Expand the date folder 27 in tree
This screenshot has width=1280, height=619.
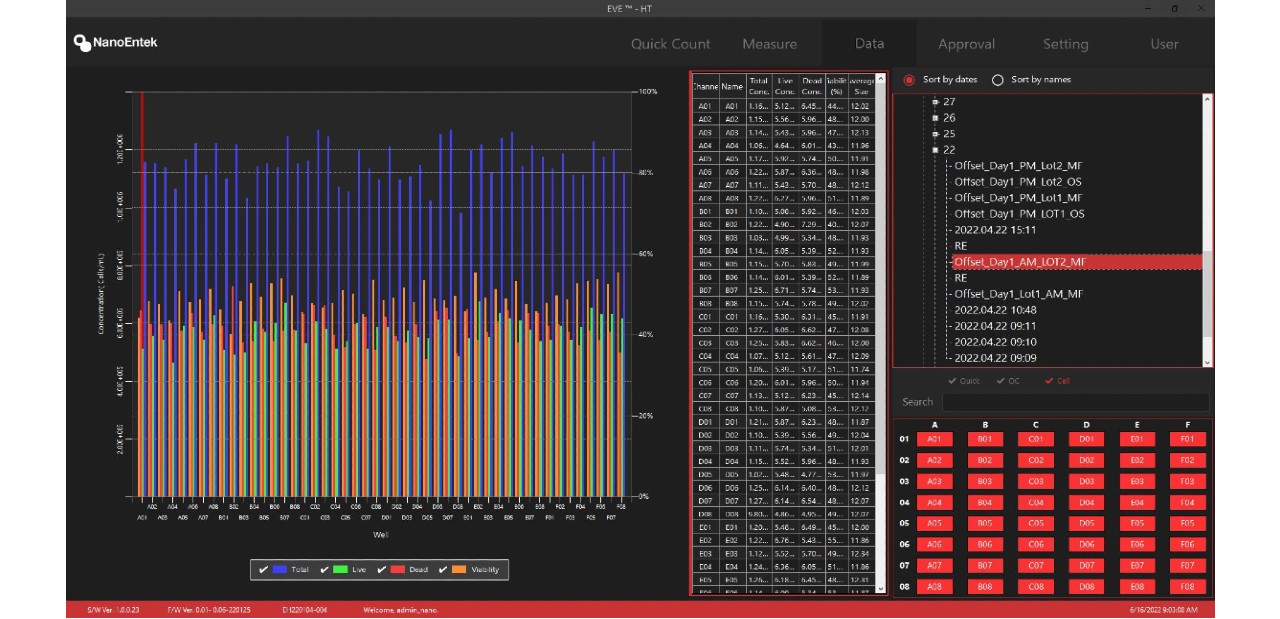pos(935,102)
